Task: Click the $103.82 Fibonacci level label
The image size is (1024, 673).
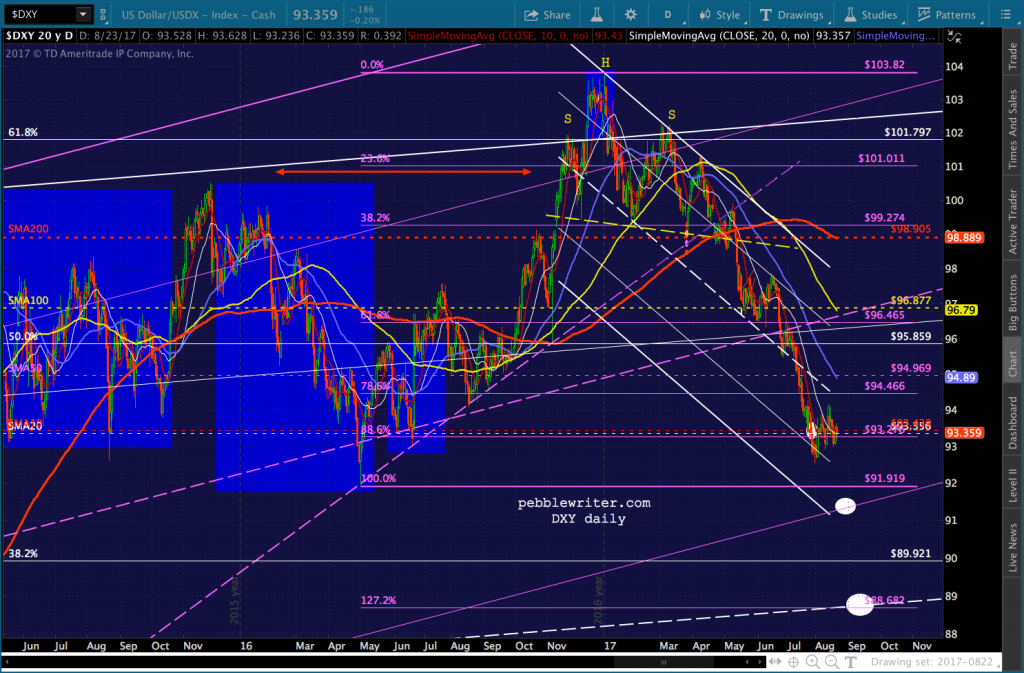Action: tap(884, 65)
